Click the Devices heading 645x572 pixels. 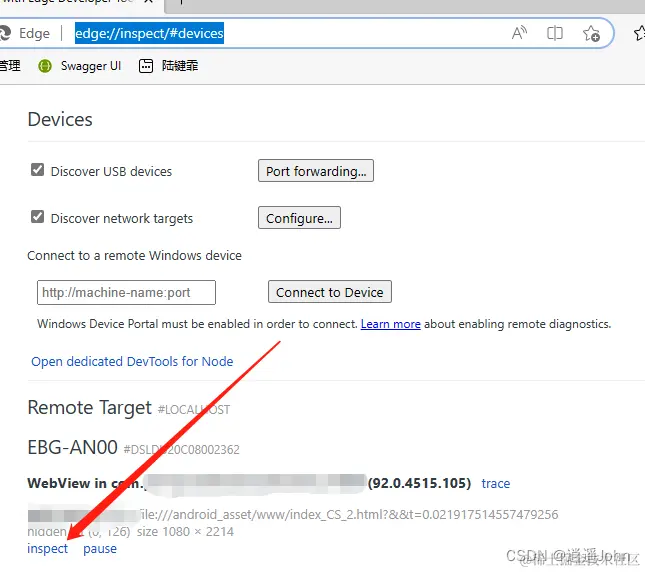tap(60, 120)
